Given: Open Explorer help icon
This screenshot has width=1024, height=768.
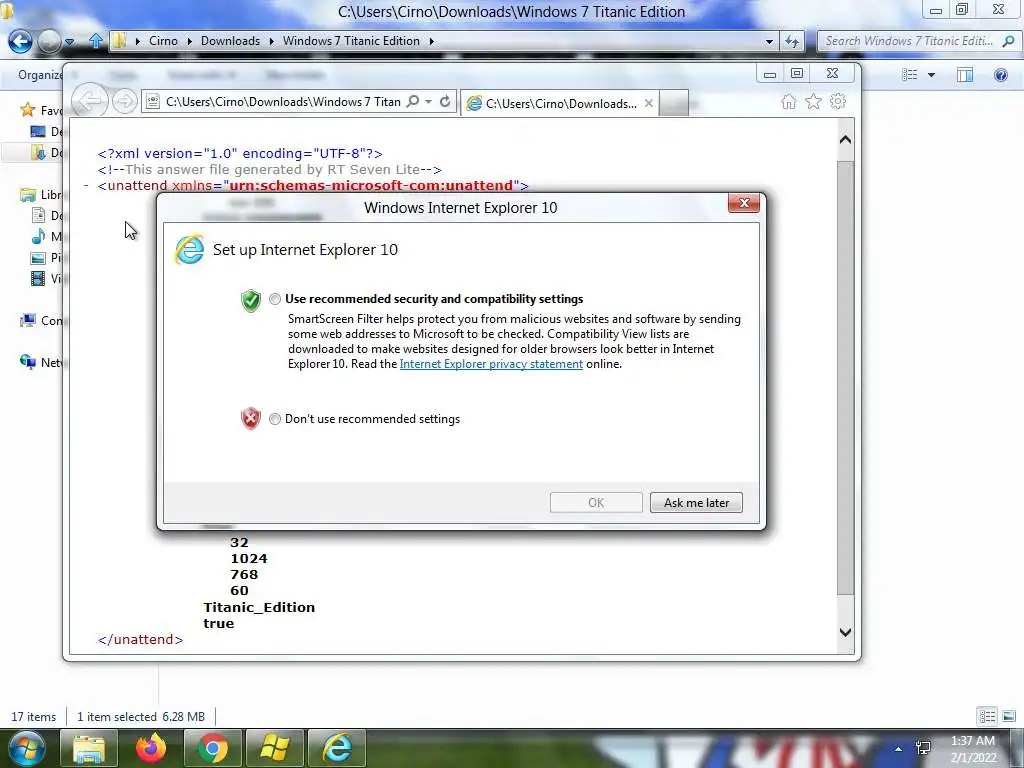Looking at the screenshot, I should 1000,75.
